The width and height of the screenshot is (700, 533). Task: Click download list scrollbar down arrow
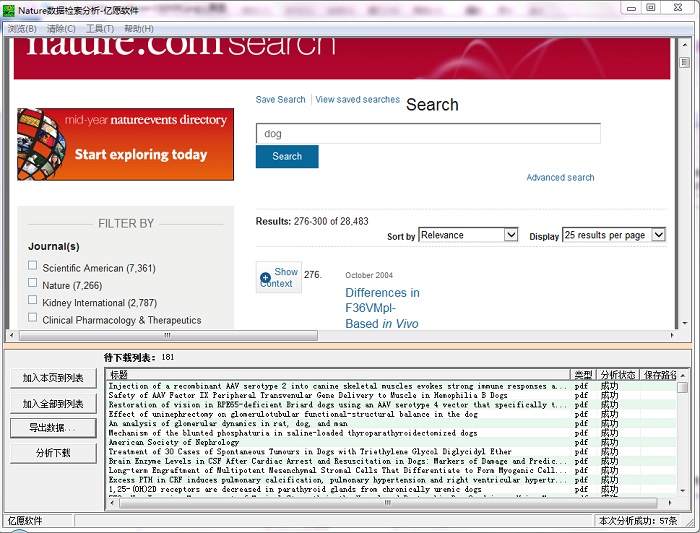click(682, 491)
